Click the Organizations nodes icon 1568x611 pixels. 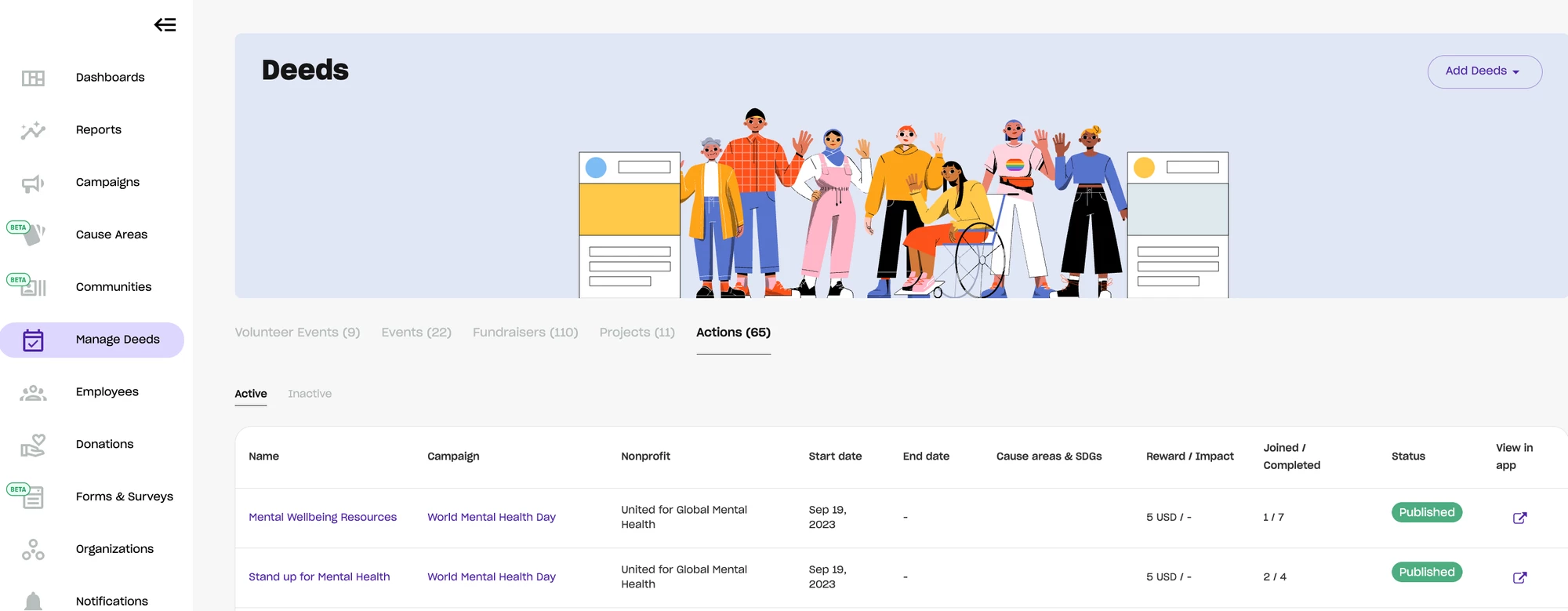coord(33,550)
